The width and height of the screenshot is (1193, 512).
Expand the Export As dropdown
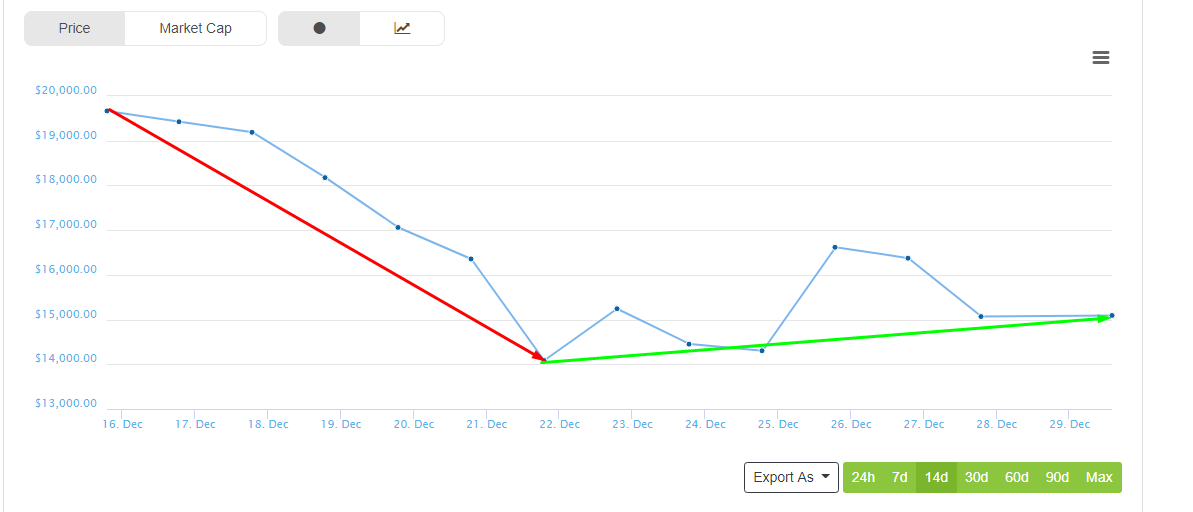[x=791, y=477]
